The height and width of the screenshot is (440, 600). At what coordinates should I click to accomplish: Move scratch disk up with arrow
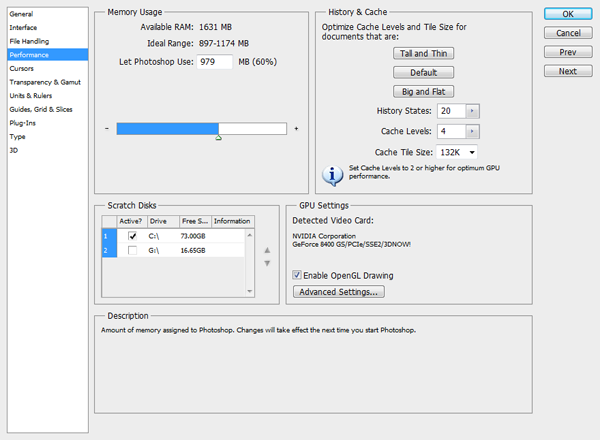(267, 250)
